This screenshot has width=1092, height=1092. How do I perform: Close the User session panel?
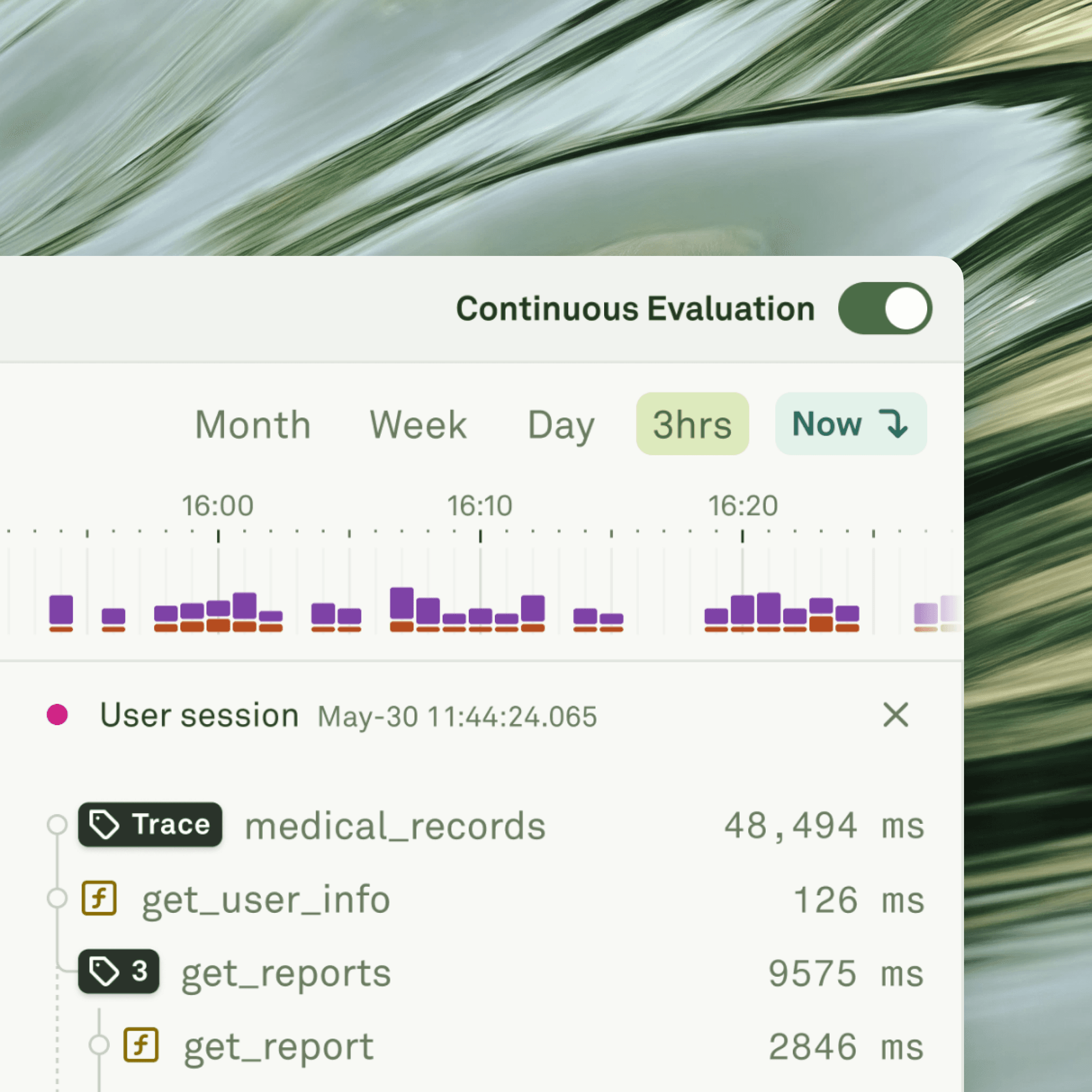click(895, 715)
